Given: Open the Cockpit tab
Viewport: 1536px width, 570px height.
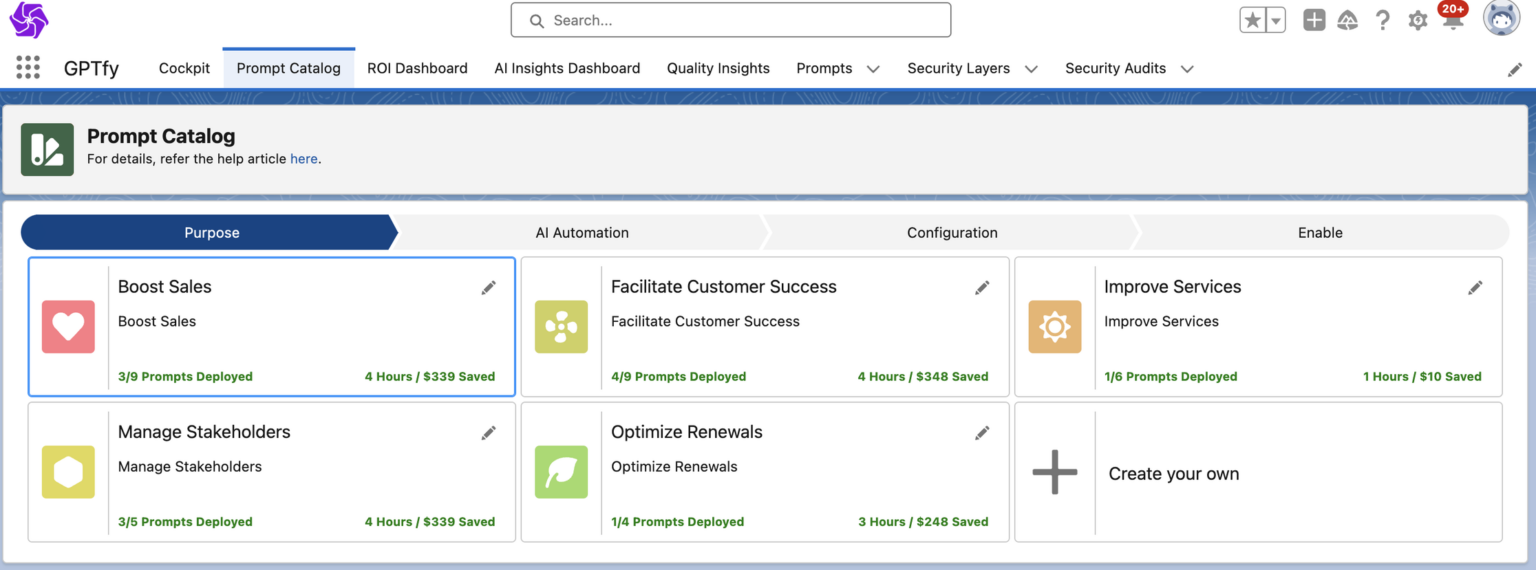Looking at the screenshot, I should (x=184, y=68).
